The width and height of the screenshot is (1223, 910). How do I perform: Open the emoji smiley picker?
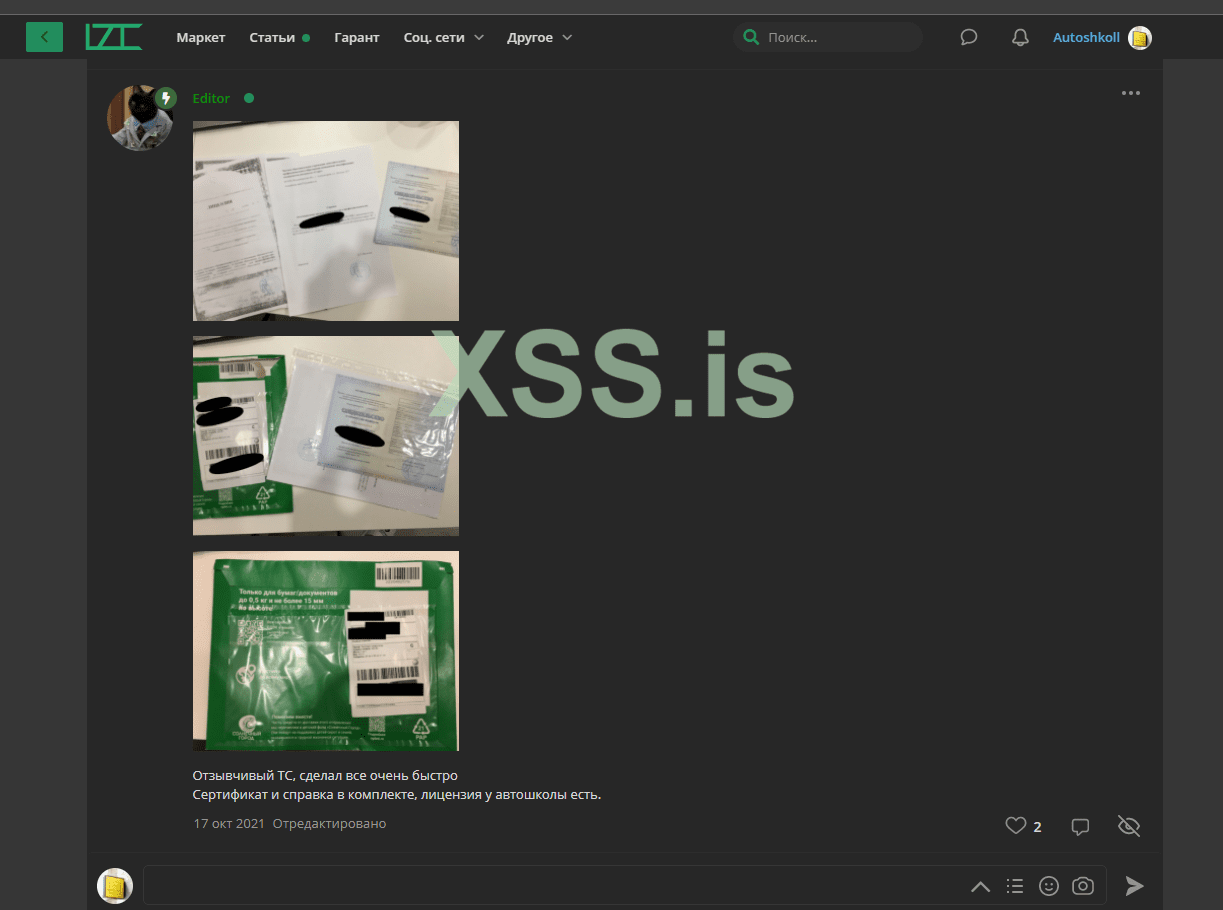click(1049, 886)
